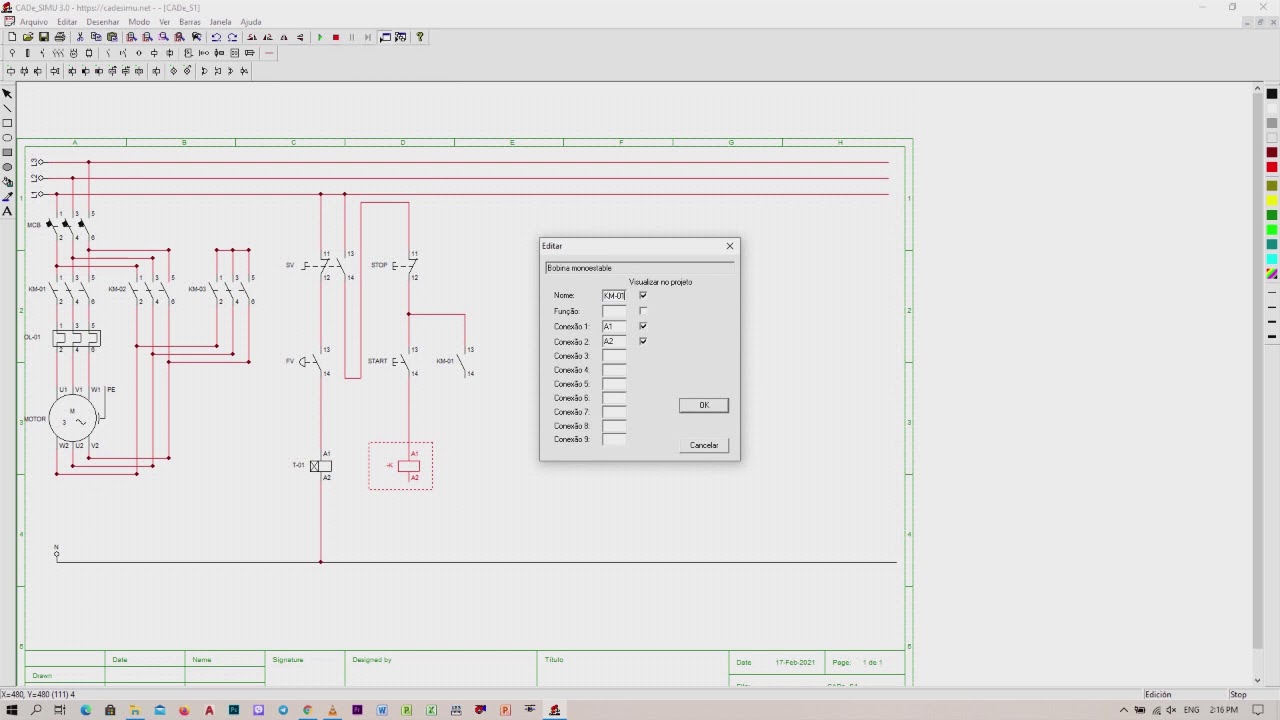Start simulation with the green play icon
This screenshot has width=1280, height=720.
click(x=320, y=37)
